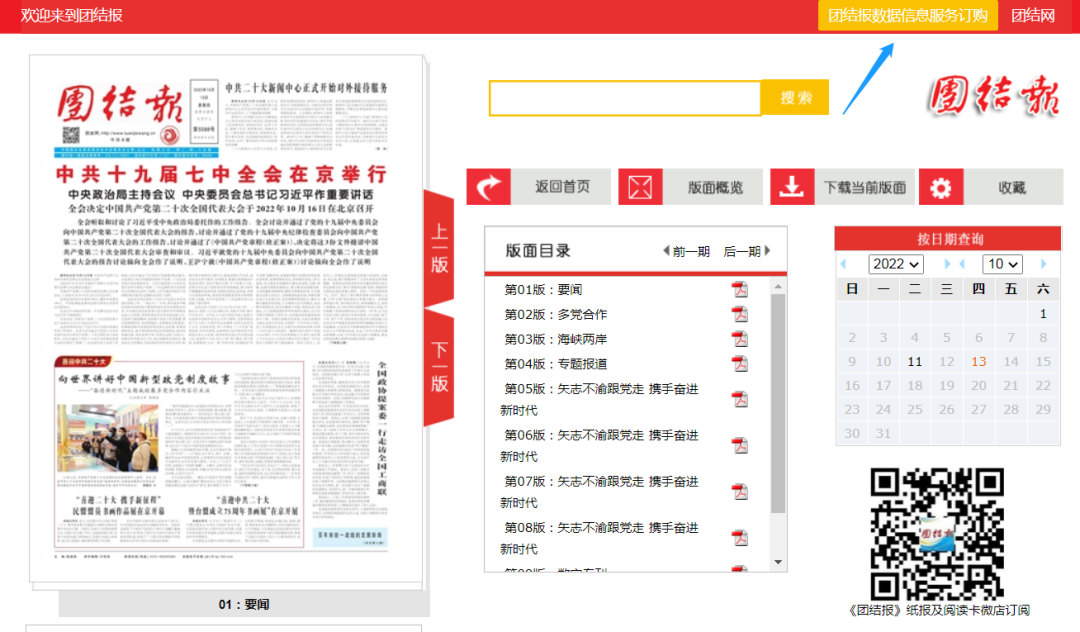Open the 团结网 link in top bar
The image size is (1080, 632).
point(1032,16)
